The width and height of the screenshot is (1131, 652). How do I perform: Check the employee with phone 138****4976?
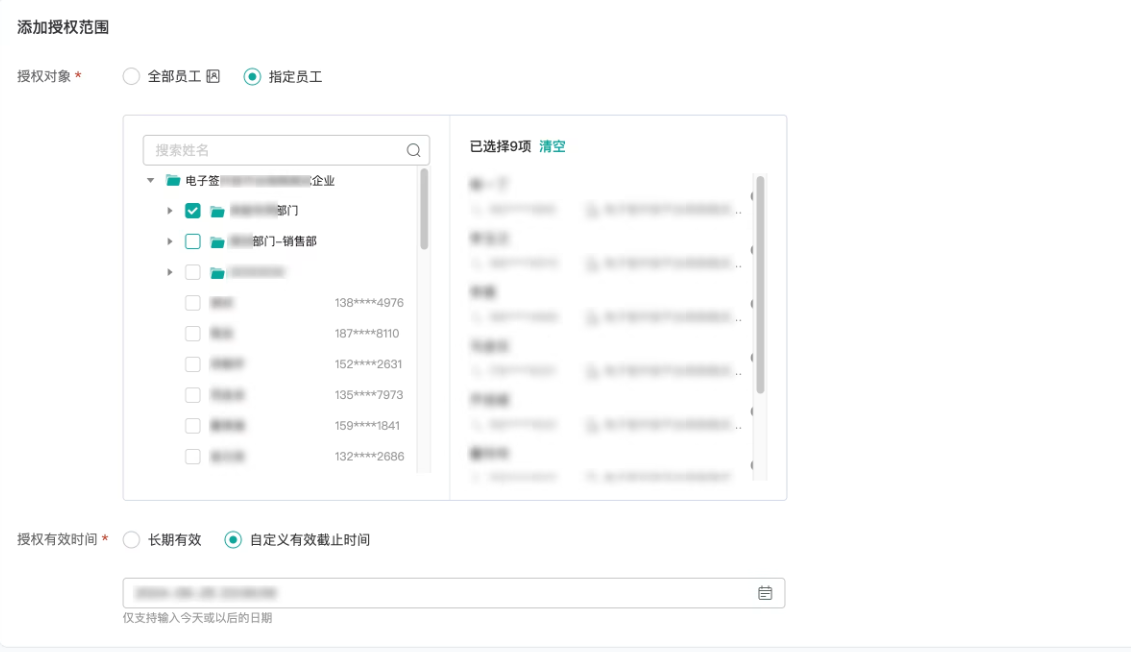(x=193, y=303)
